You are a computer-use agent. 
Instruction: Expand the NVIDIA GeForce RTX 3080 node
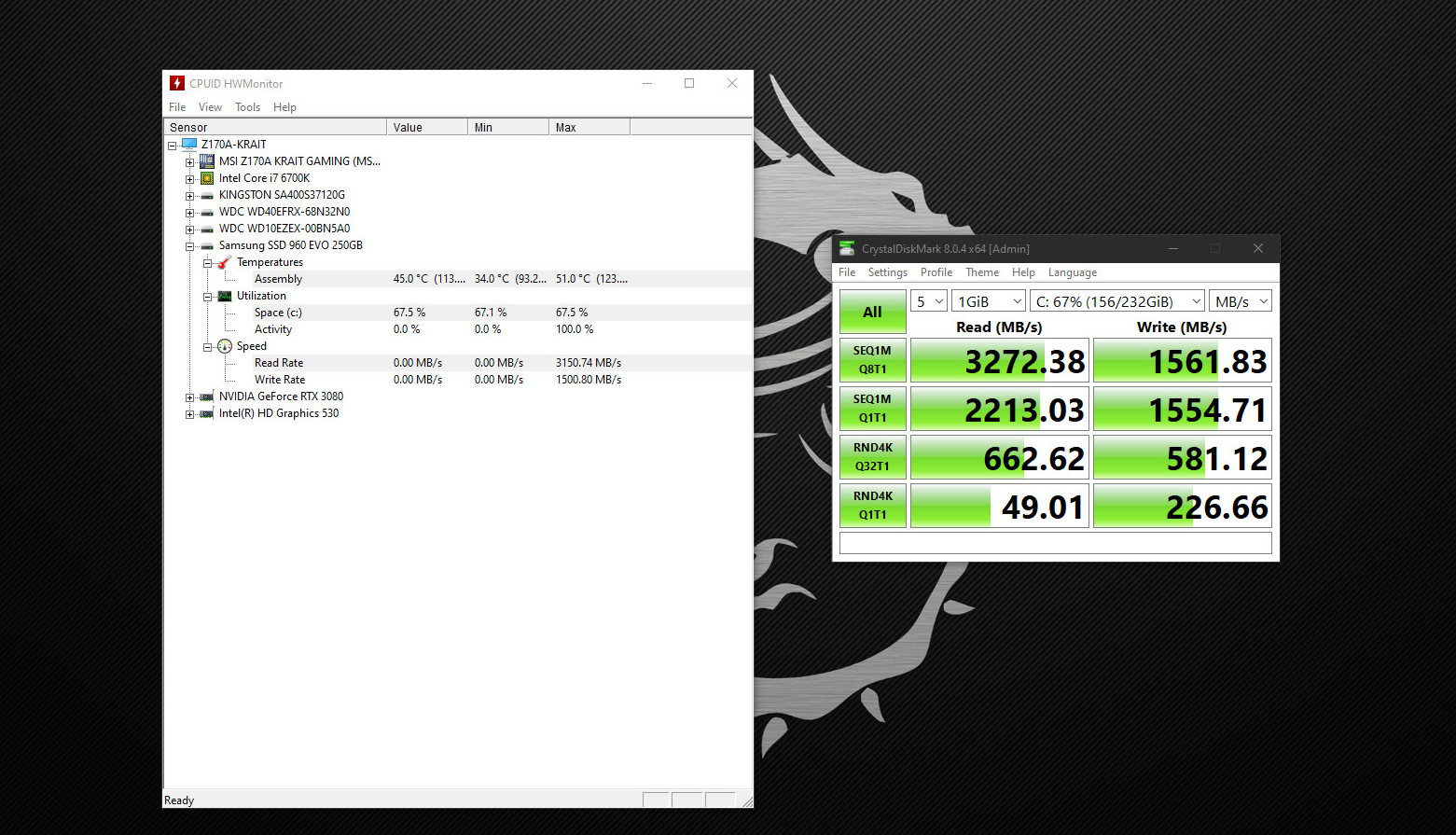click(x=190, y=397)
